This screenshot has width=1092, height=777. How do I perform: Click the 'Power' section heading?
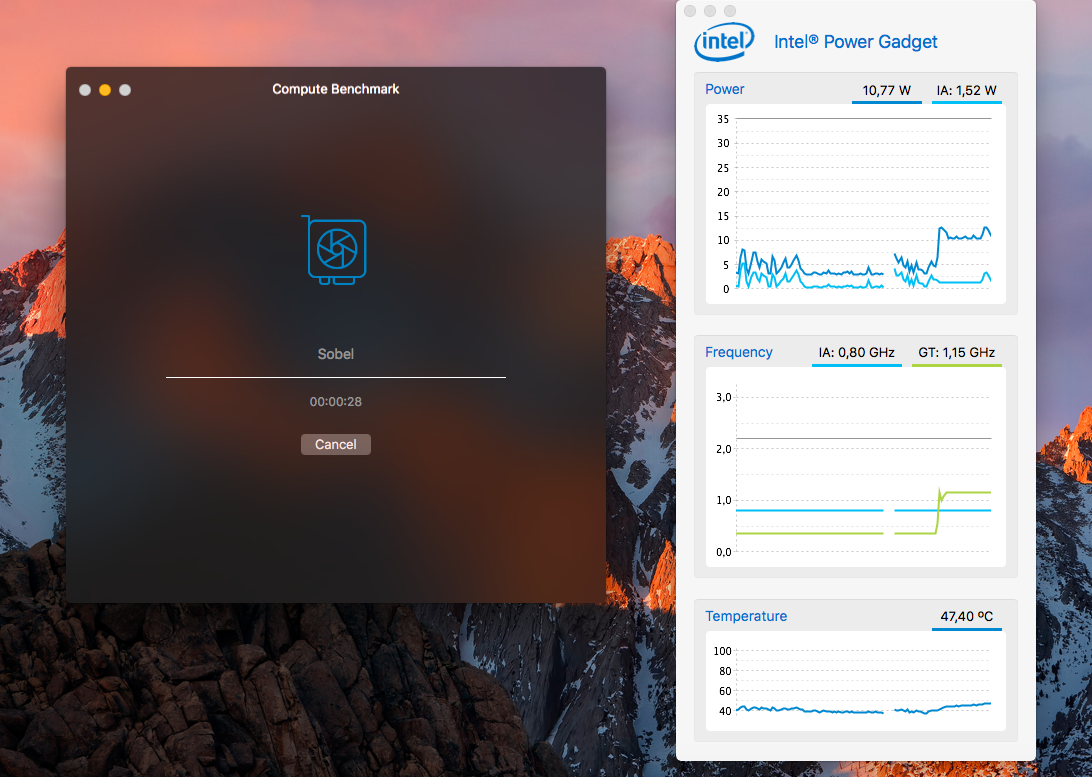point(724,89)
